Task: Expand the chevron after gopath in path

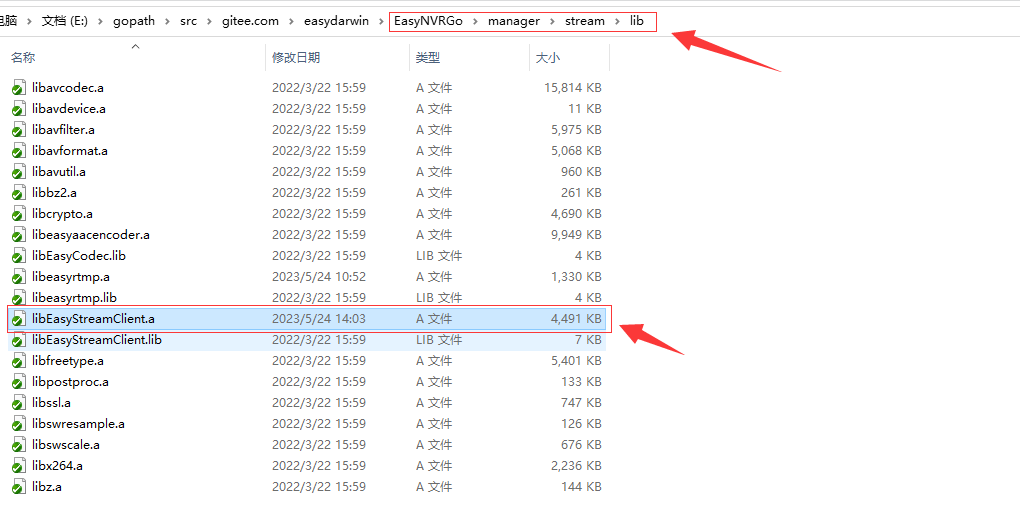Action: pyautogui.click(x=168, y=21)
